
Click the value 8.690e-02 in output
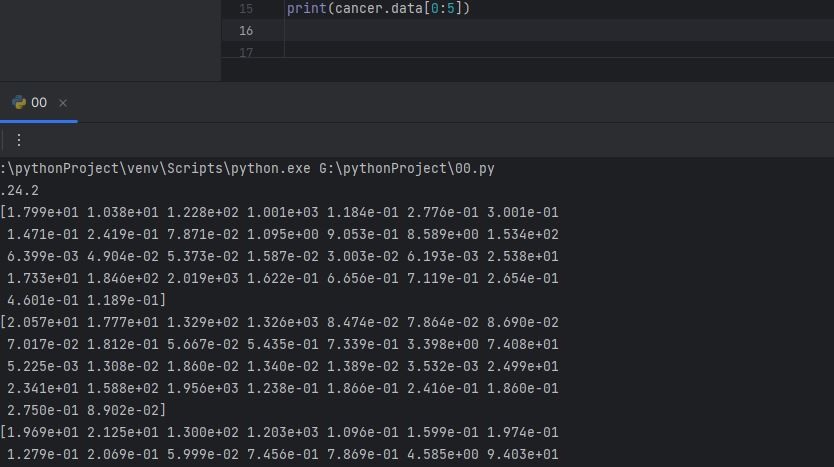pos(523,322)
